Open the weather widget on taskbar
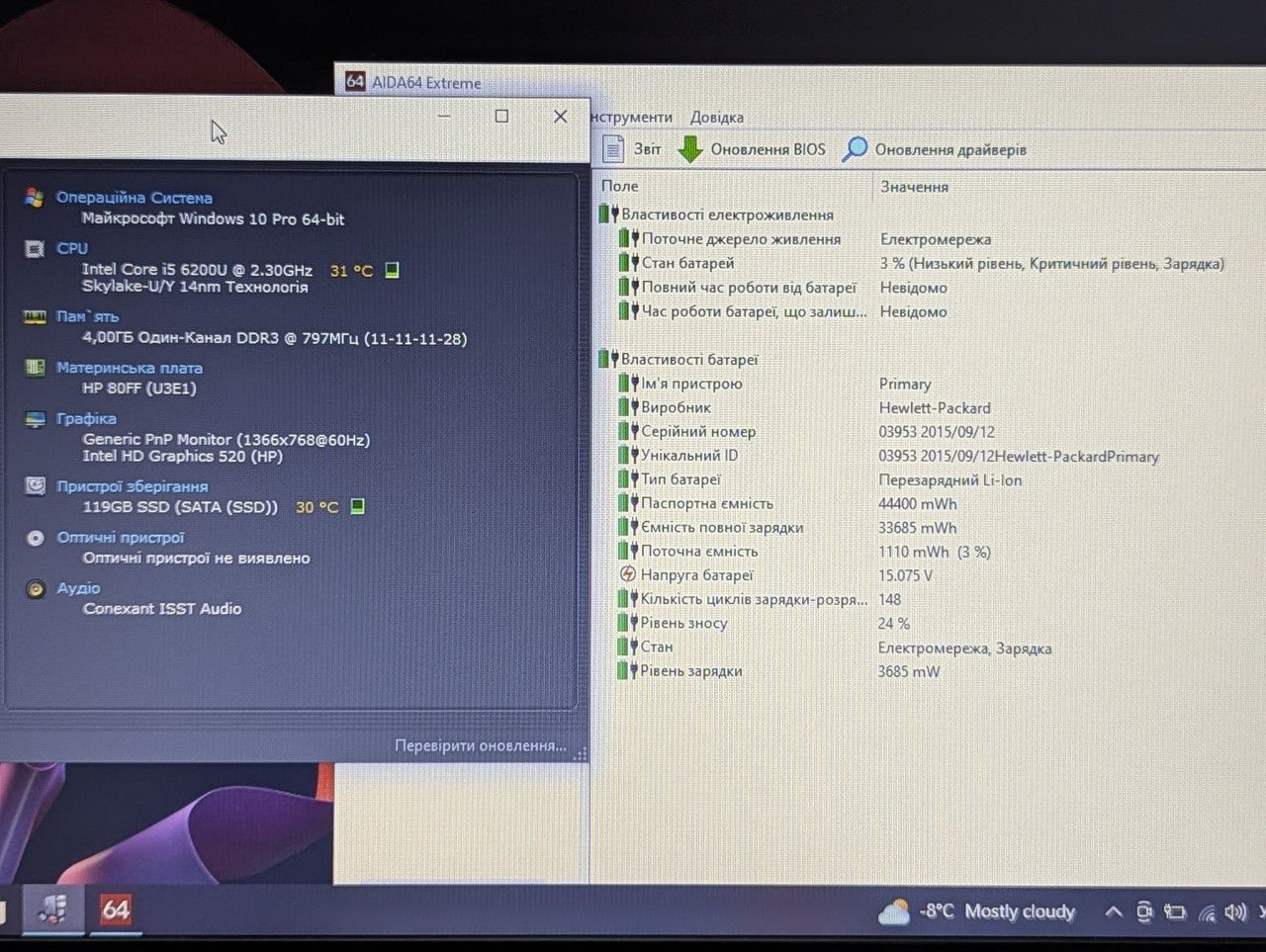This screenshot has height=952, width=1266. pyautogui.click(x=976, y=911)
